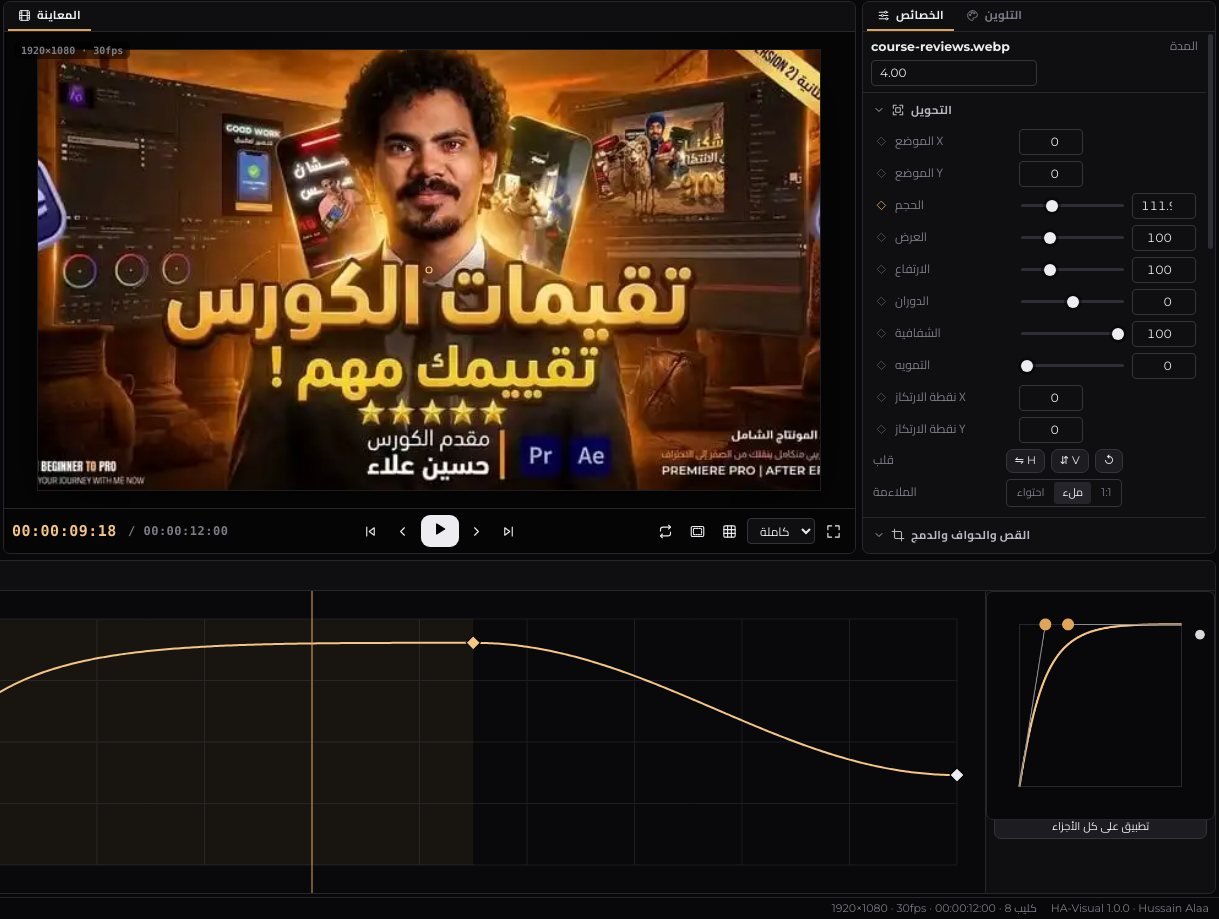Screen dimensions: 1219x919
Task: Click the الارتفاع value field
Action: click(x=1165, y=270)
